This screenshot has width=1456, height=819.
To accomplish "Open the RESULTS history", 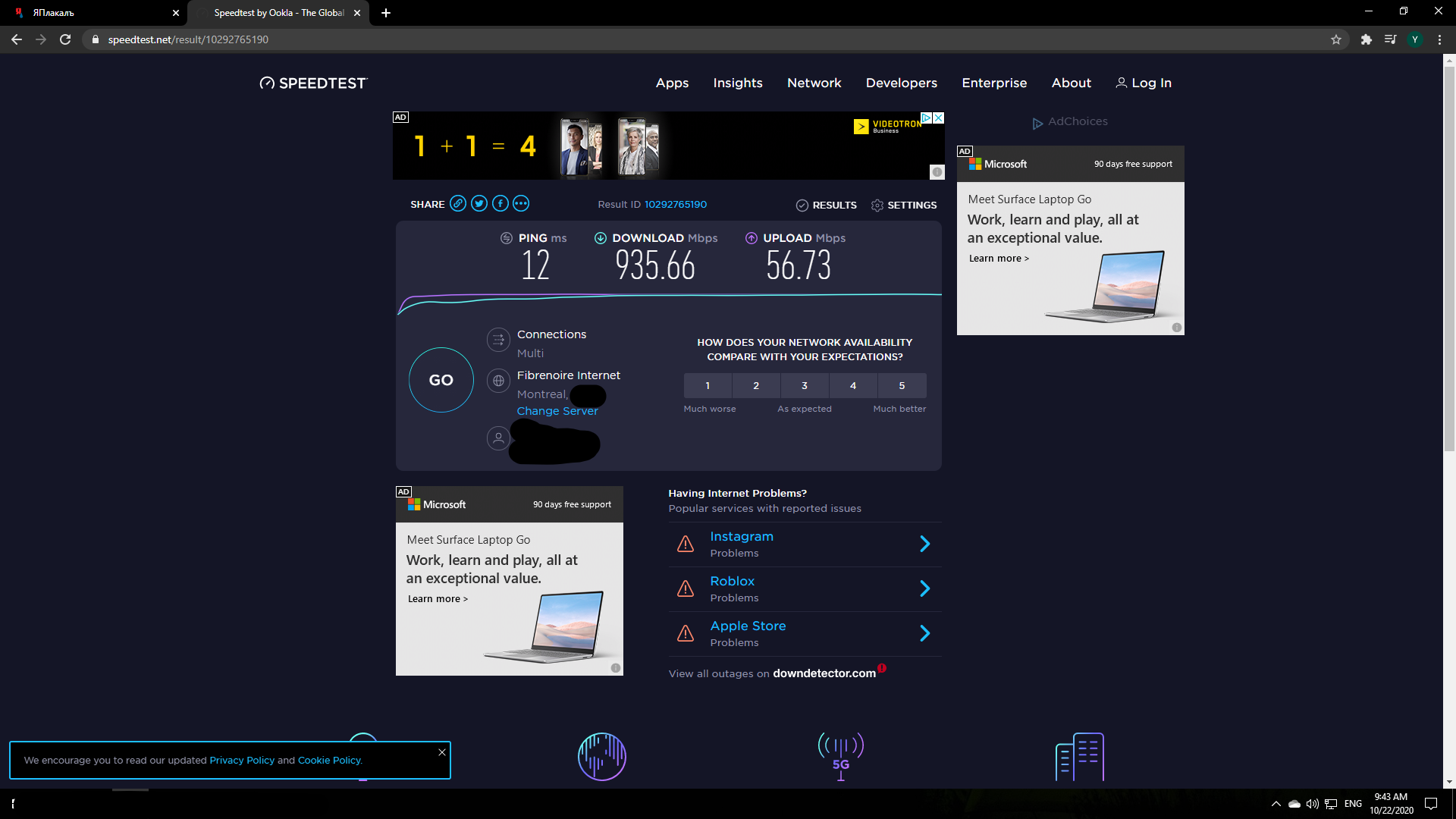I will [x=827, y=205].
